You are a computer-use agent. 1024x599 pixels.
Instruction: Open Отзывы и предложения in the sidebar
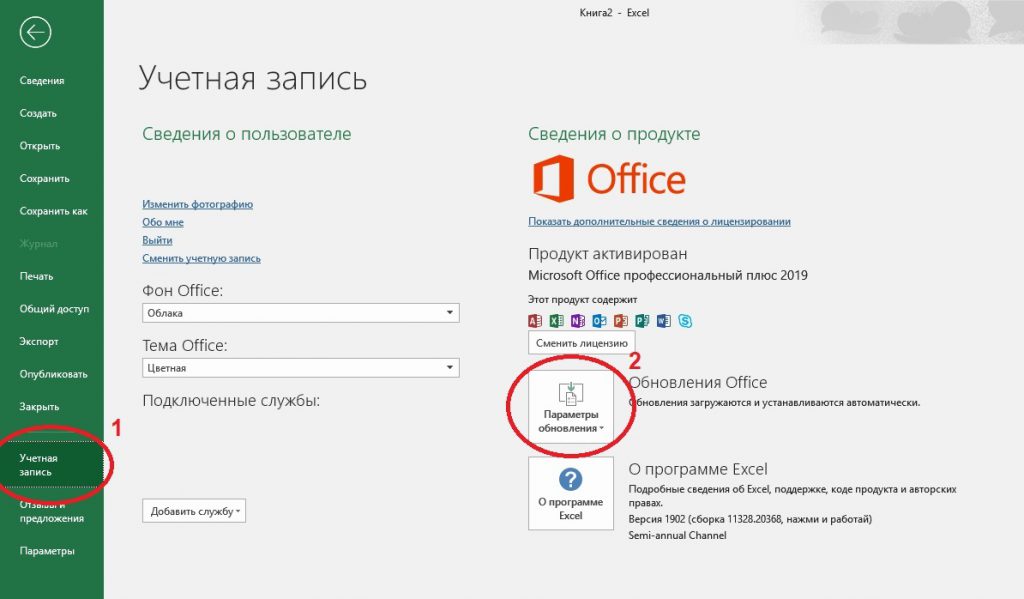click(x=52, y=511)
